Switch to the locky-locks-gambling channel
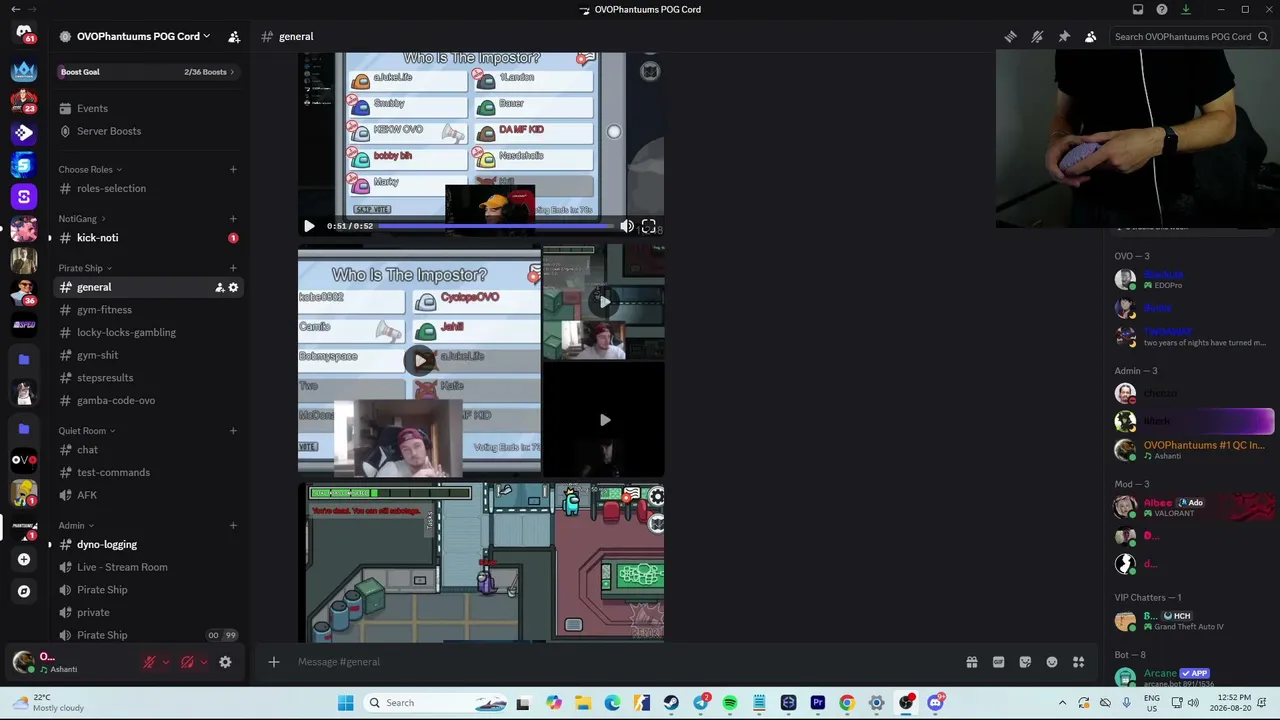This screenshot has height=720, width=1280. pos(147,333)
